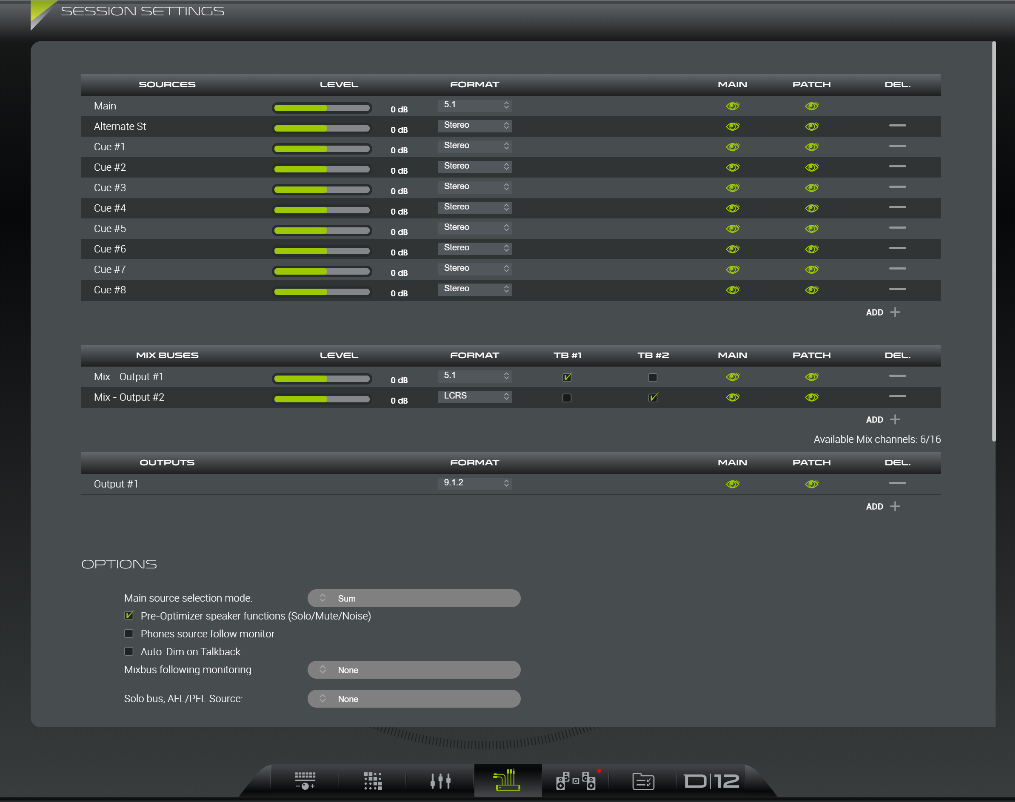The width and height of the screenshot is (1015, 802).
Task: Toggle Main eye for Main source
Action: coord(733,106)
